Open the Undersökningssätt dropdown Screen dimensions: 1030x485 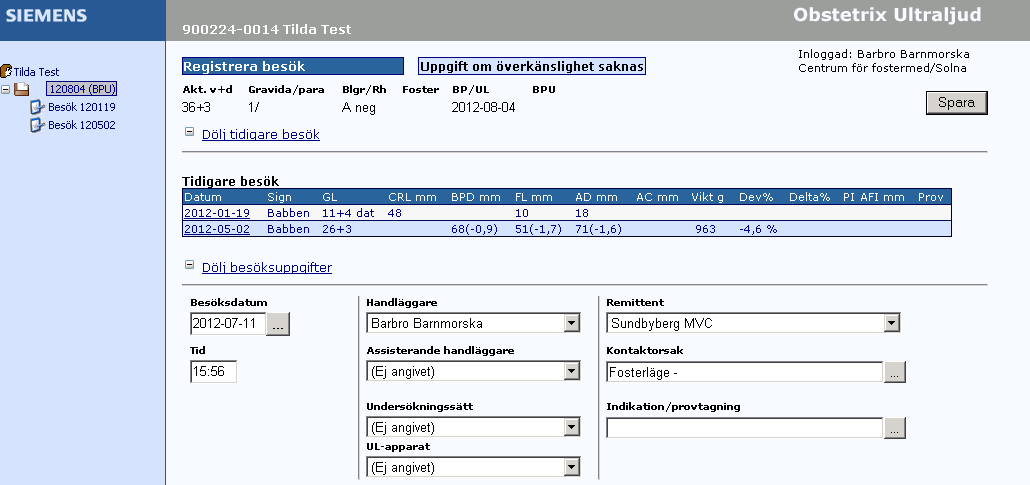[571, 428]
